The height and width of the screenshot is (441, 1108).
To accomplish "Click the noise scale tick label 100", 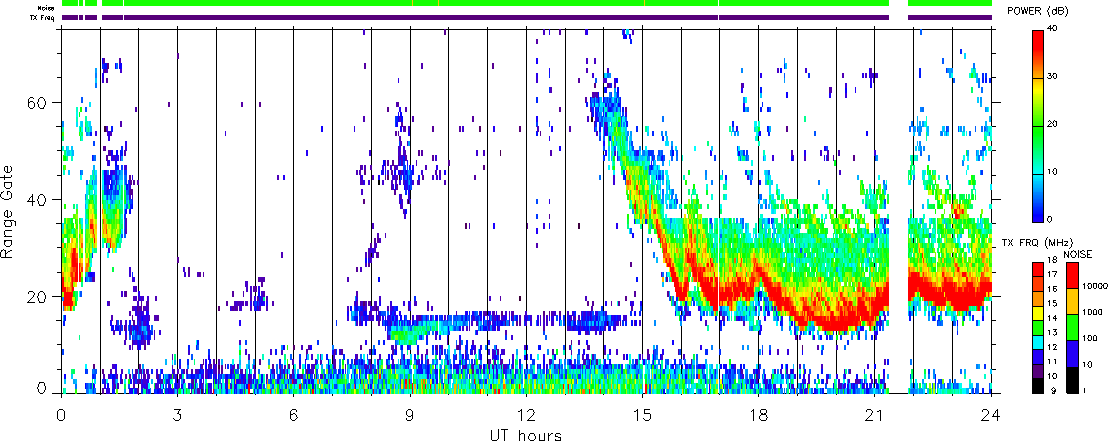I will pyautogui.click(x=1088, y=338).
